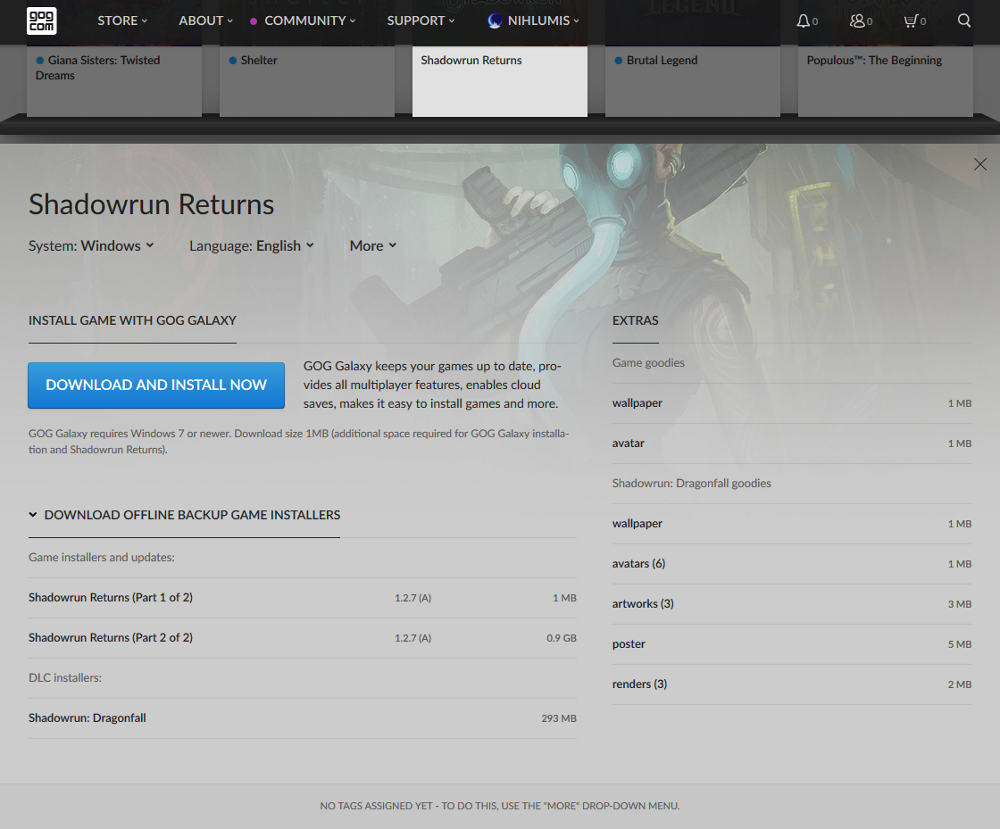Image resolution: width=1000 pixels, height=829 pixels.
Task: Download avatars (6) extra
Action: pyautogui.click(x=791, y=564)
